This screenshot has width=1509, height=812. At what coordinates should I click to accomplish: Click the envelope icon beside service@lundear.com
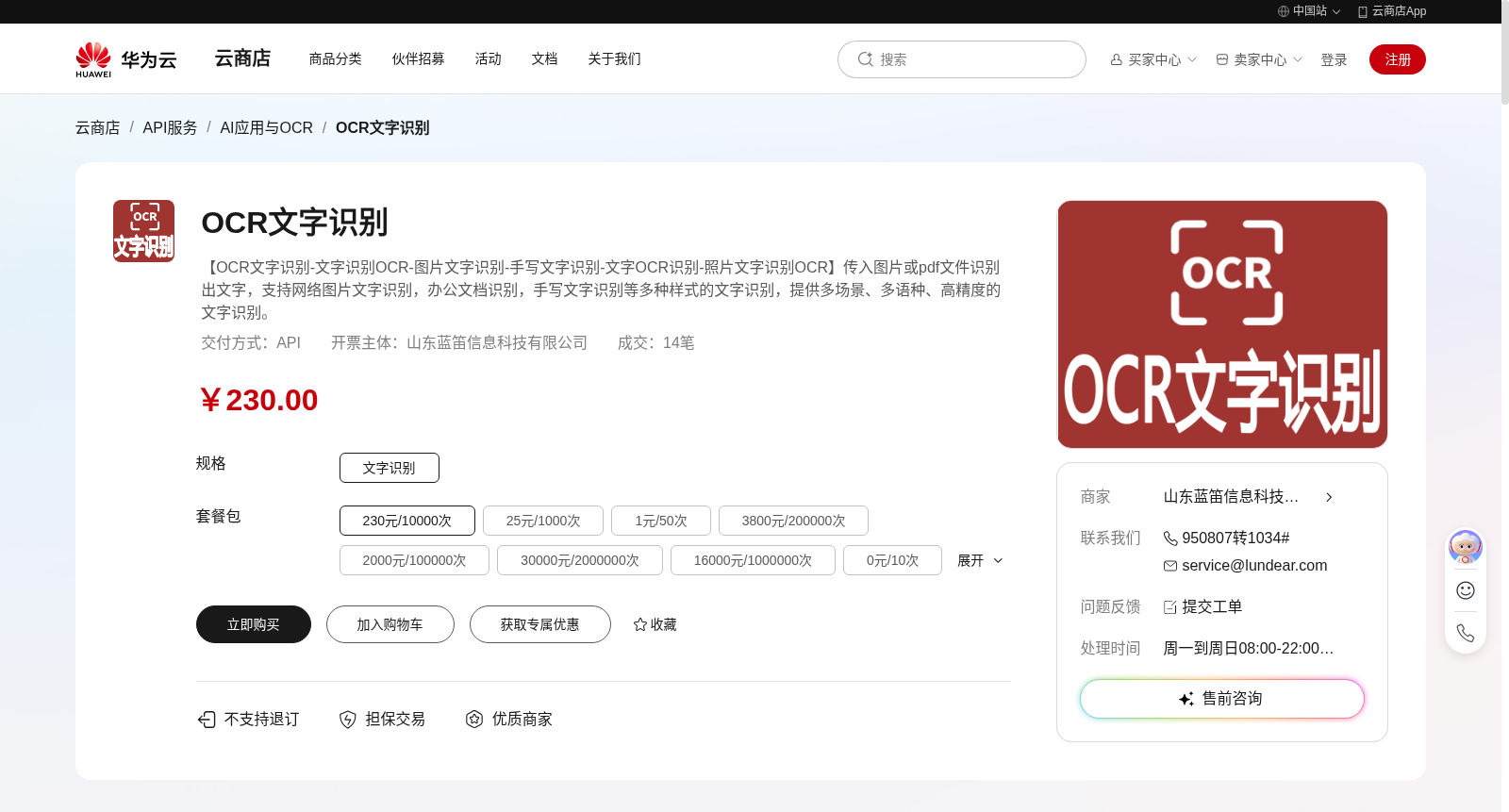click(1170, 566)
